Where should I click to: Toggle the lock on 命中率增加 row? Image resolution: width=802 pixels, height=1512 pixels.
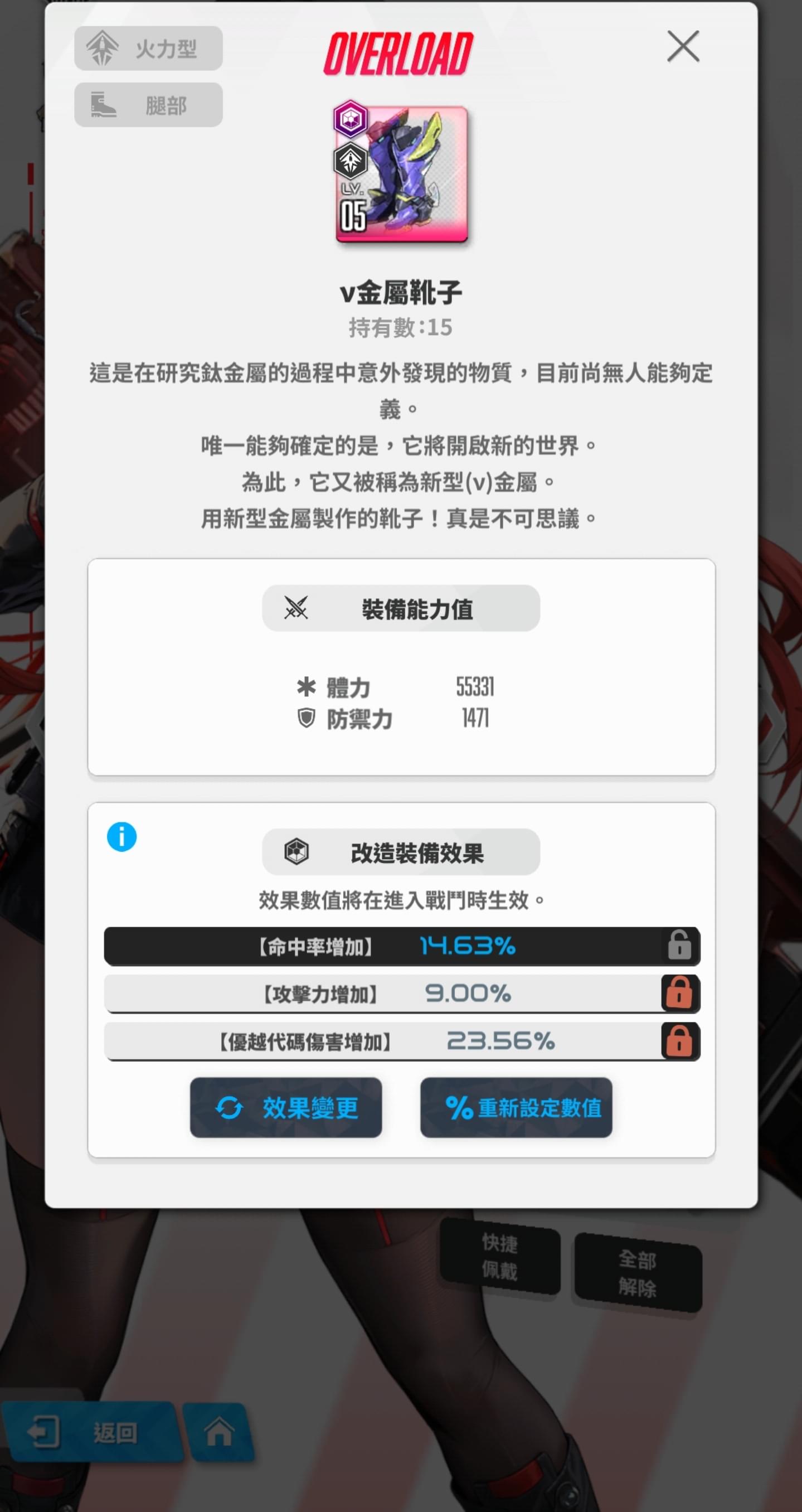[x=679, y=946]
